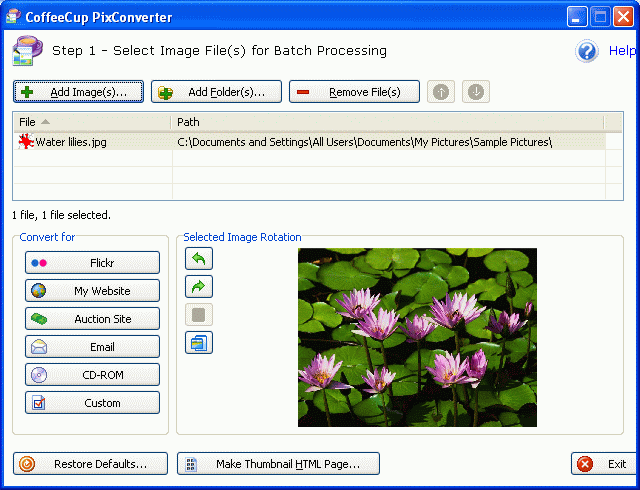Click the PixConverter logo icon
The width and height of the screenshot is (640, 490).
[x=27, y=51]
